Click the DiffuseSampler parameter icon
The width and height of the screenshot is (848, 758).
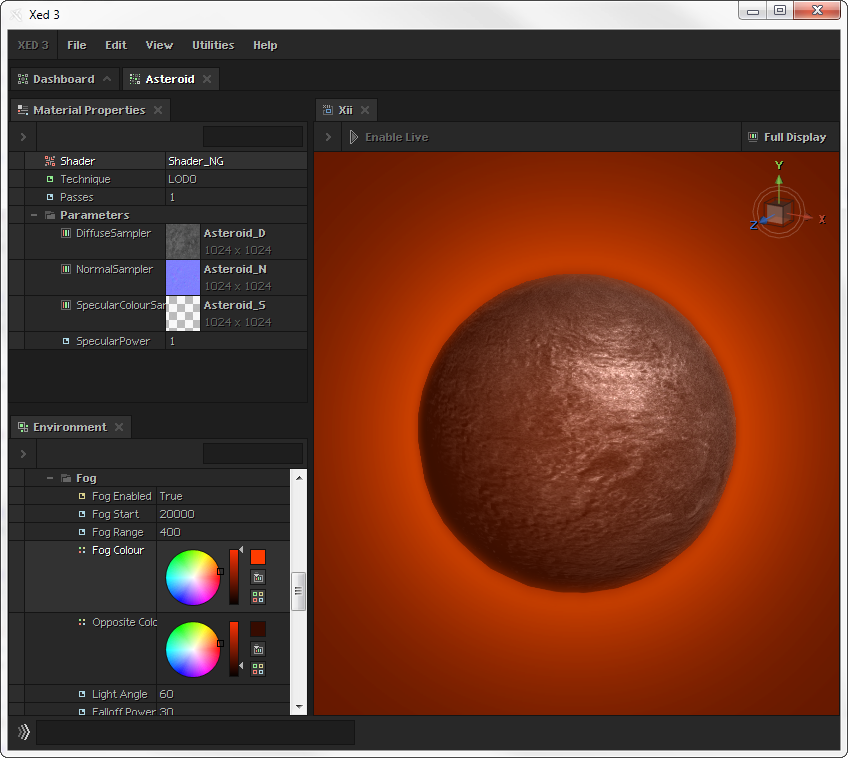66,233
